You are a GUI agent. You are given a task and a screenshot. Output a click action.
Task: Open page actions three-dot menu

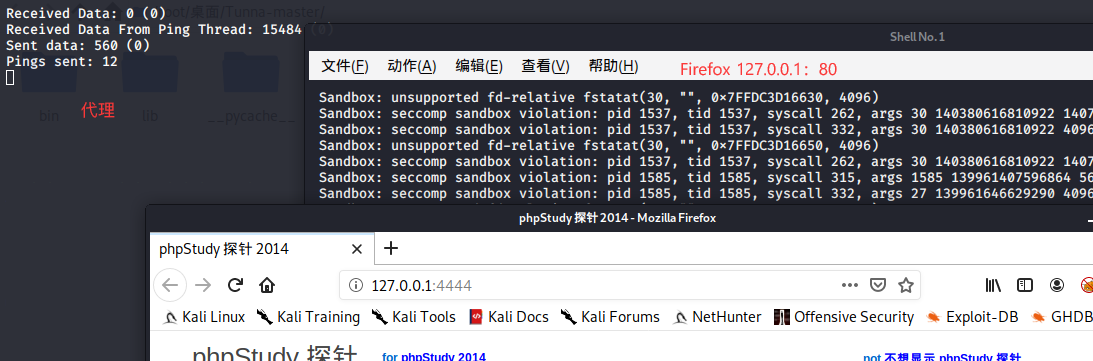tap(850, 285)
